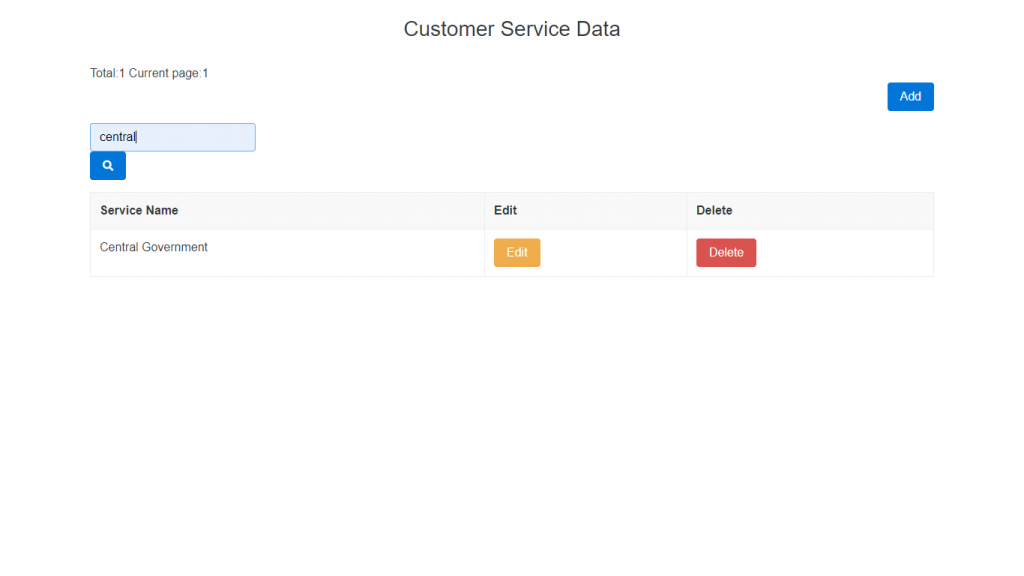Click the Service Name column header
Viewport: 1024px width, 576px height.
pos(139,211)
